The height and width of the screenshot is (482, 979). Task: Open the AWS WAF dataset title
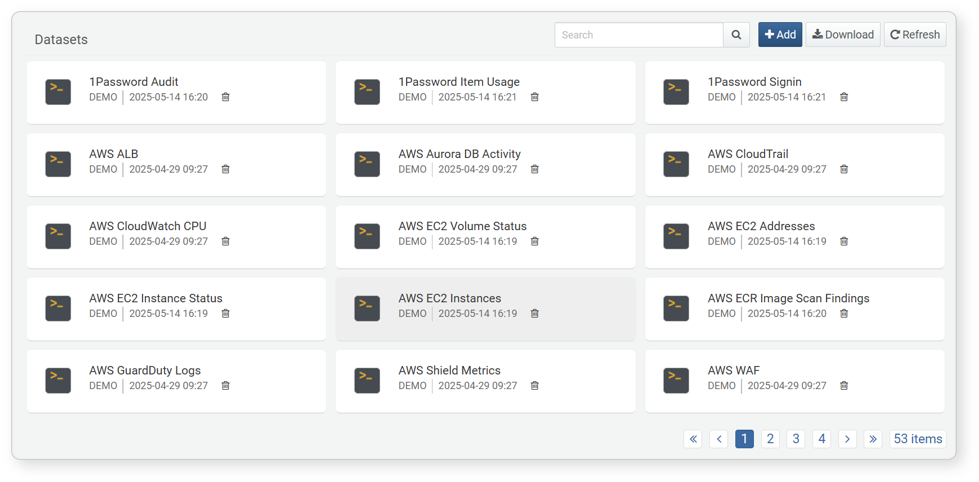click(x=734, y=371)
